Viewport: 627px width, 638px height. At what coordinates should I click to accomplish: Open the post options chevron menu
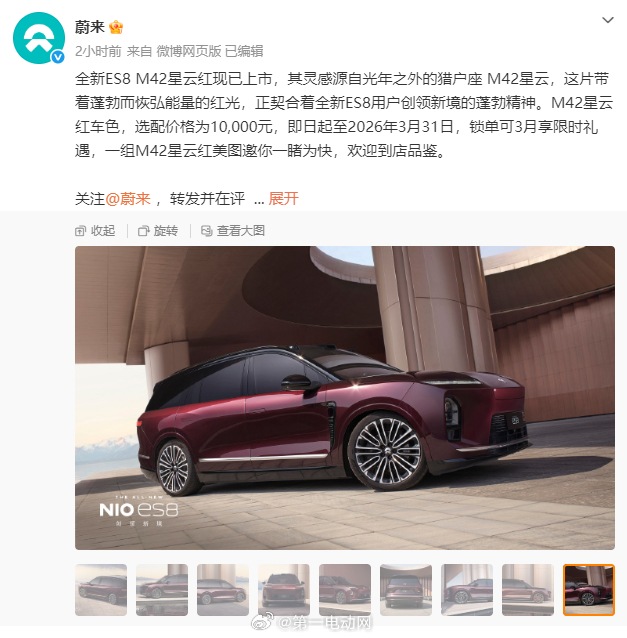pos(607,20)
